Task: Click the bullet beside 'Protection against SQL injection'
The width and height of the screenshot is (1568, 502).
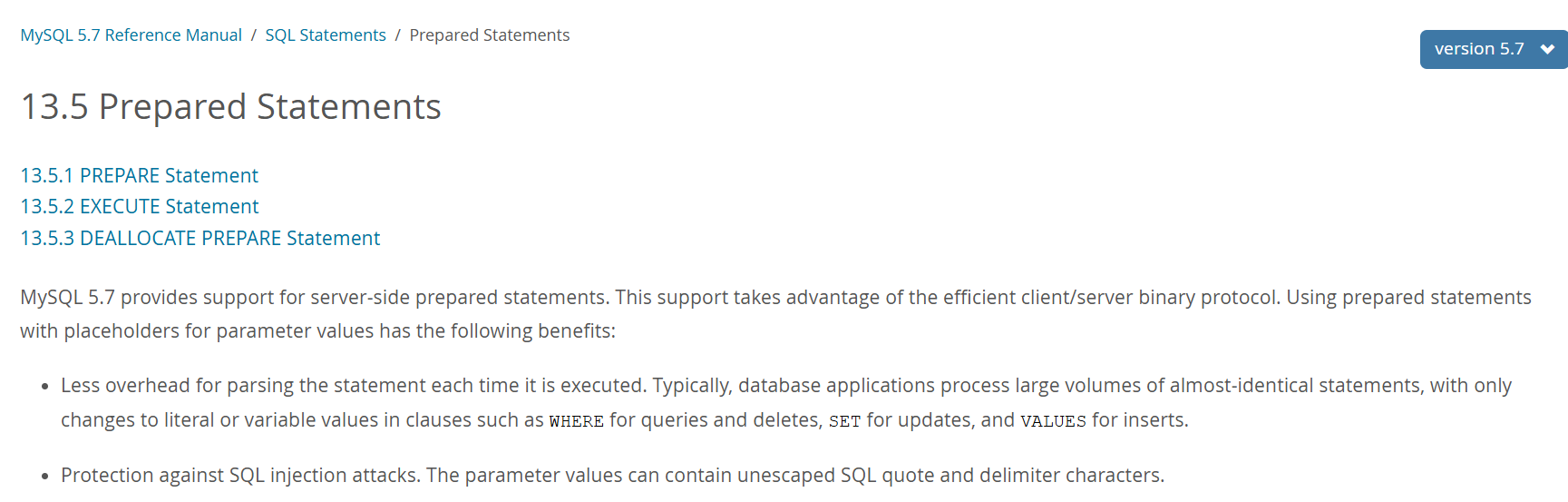Action: click(44, 477)
